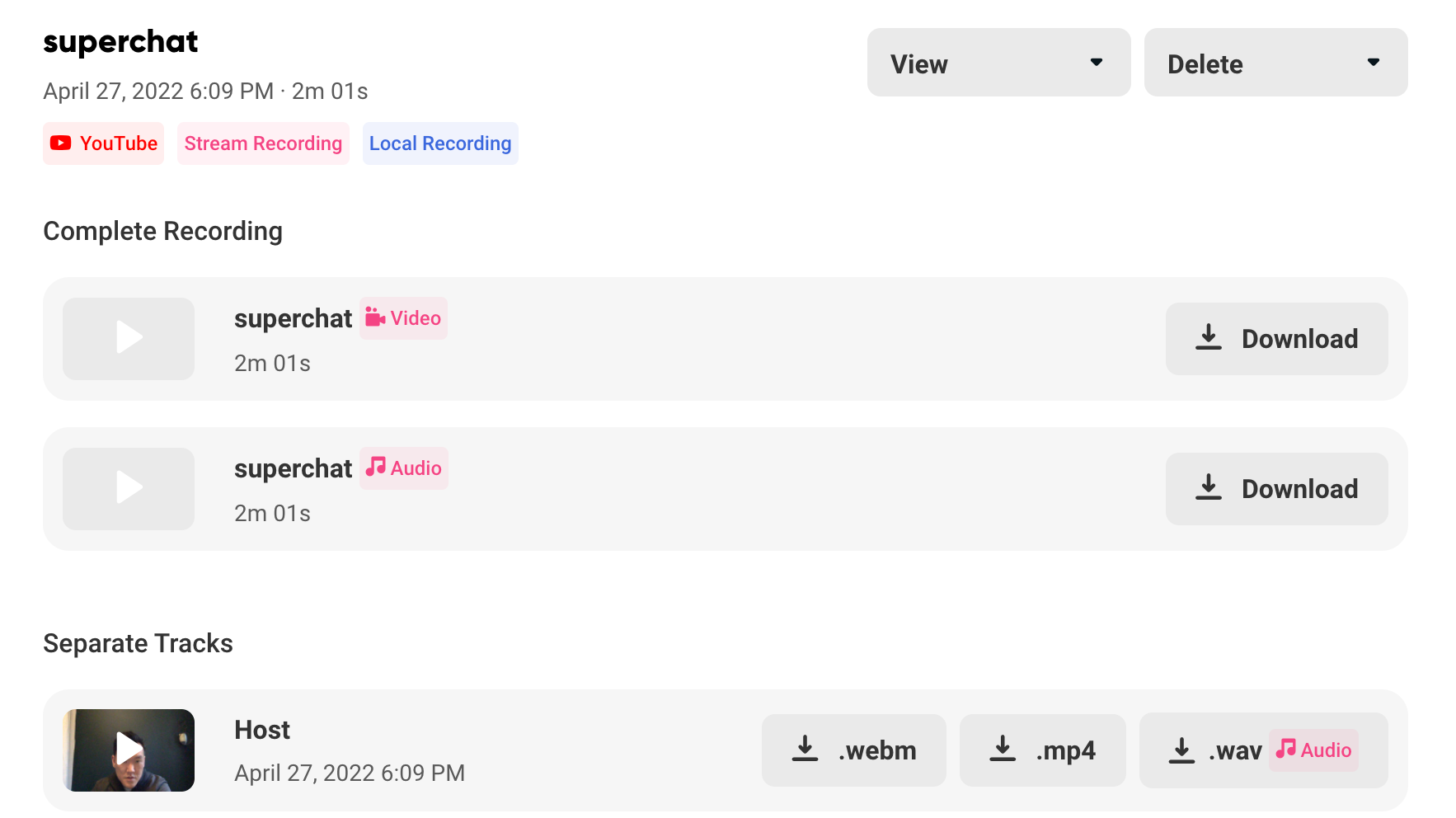
Task: Click the video camera icon beside superchat
Action: [375, 317]
